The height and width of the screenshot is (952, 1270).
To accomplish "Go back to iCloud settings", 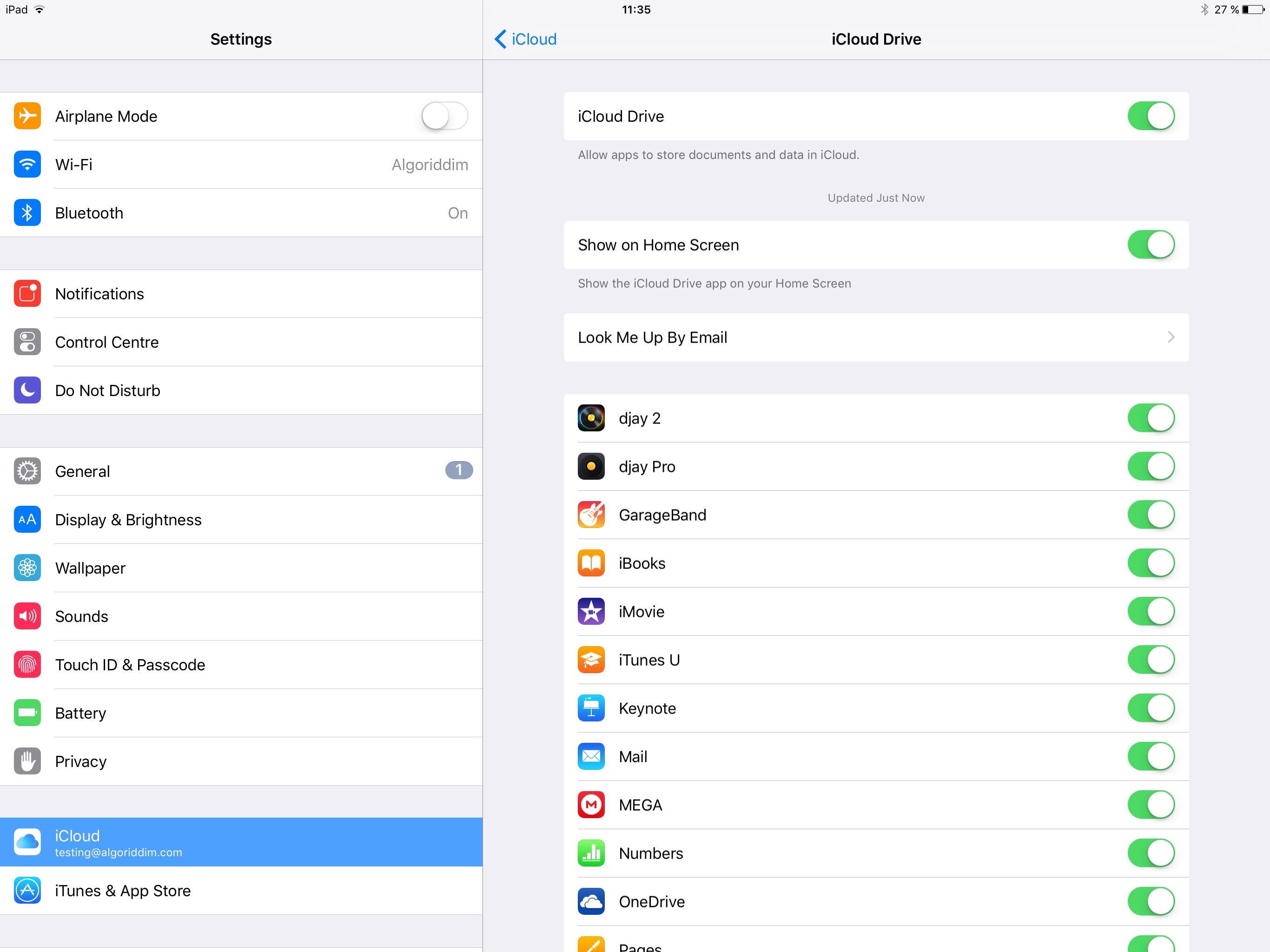I will tap(525, 39).
